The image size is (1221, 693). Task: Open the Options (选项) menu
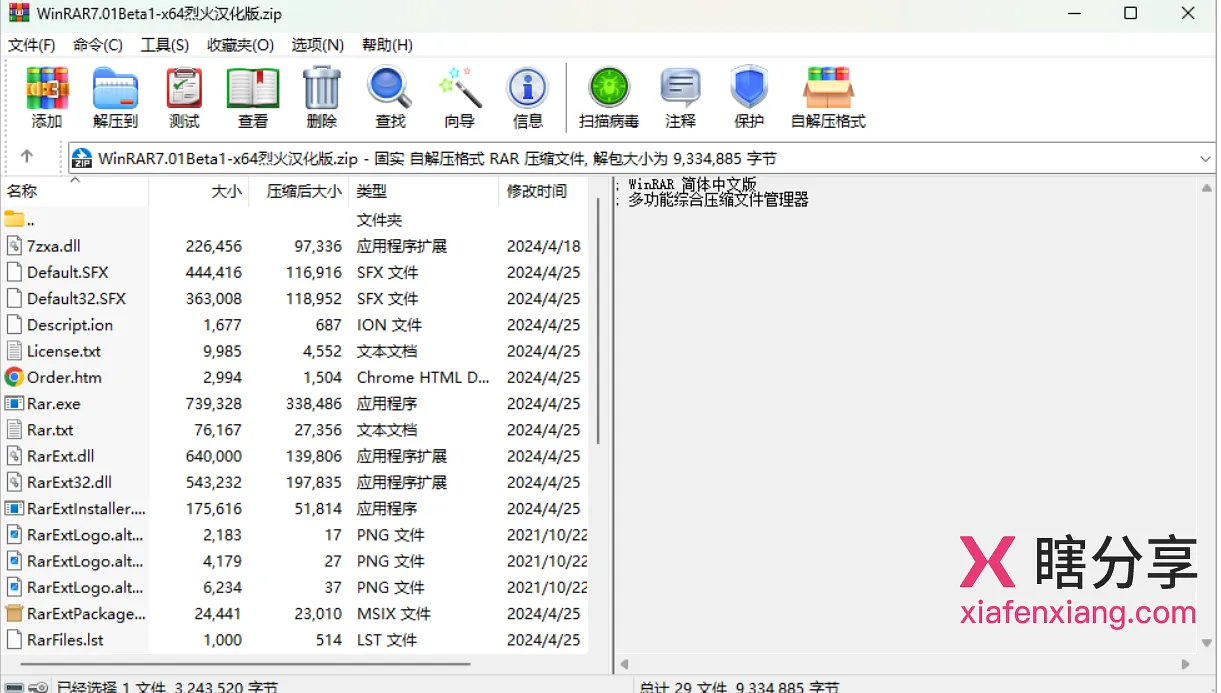point(318,45)
